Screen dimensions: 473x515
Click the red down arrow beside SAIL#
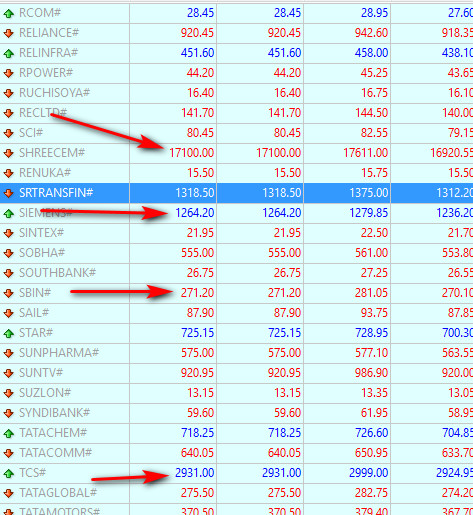(9, 313)
